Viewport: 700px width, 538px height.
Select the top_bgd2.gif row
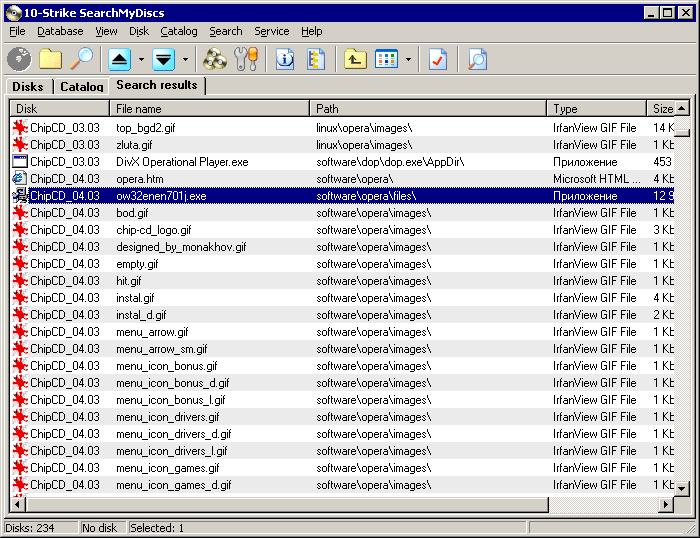coord(342,128)
